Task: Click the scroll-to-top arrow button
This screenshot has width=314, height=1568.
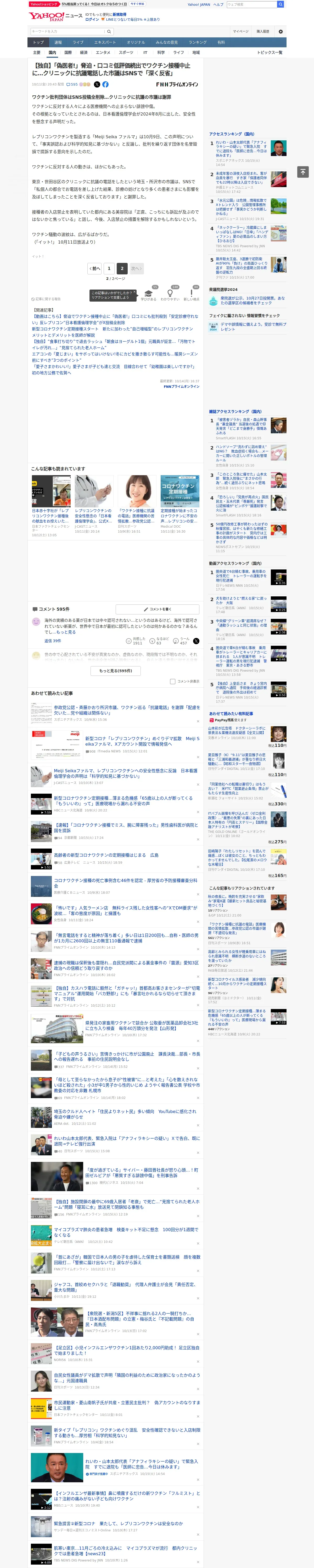Action: [303, 172]
